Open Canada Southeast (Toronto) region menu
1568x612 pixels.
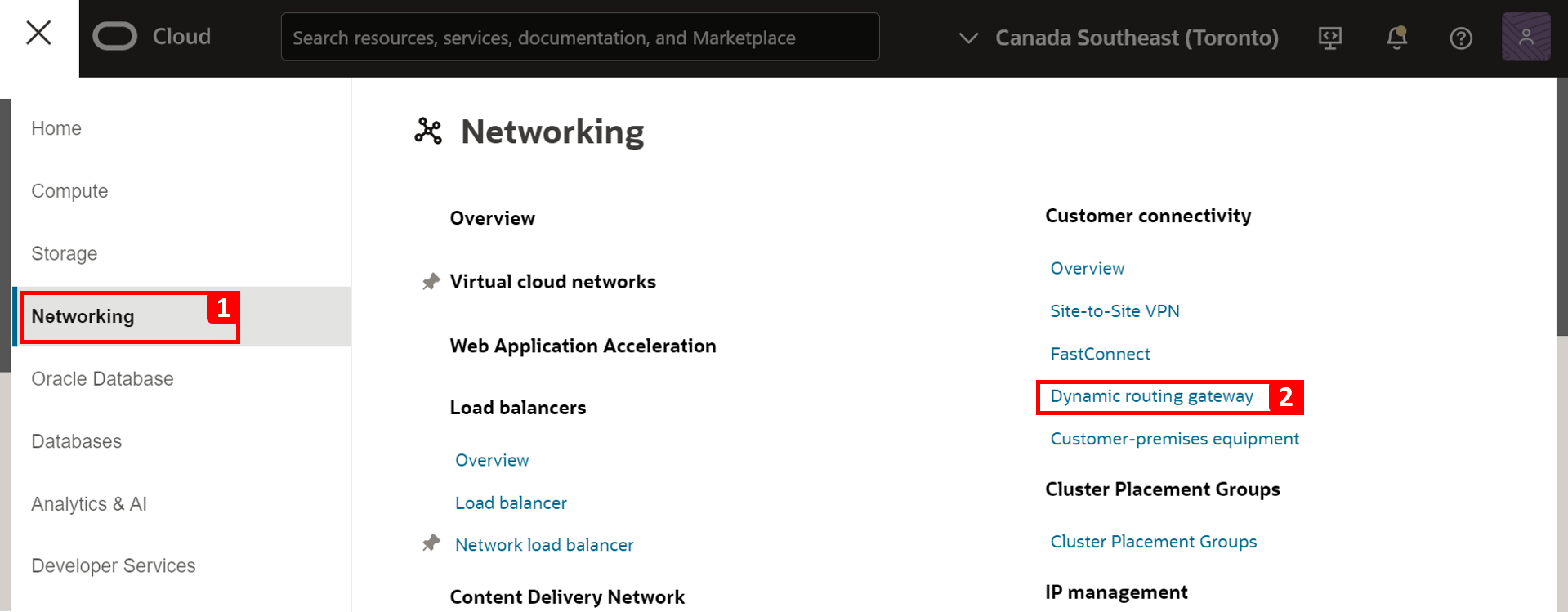[1137, 38]
